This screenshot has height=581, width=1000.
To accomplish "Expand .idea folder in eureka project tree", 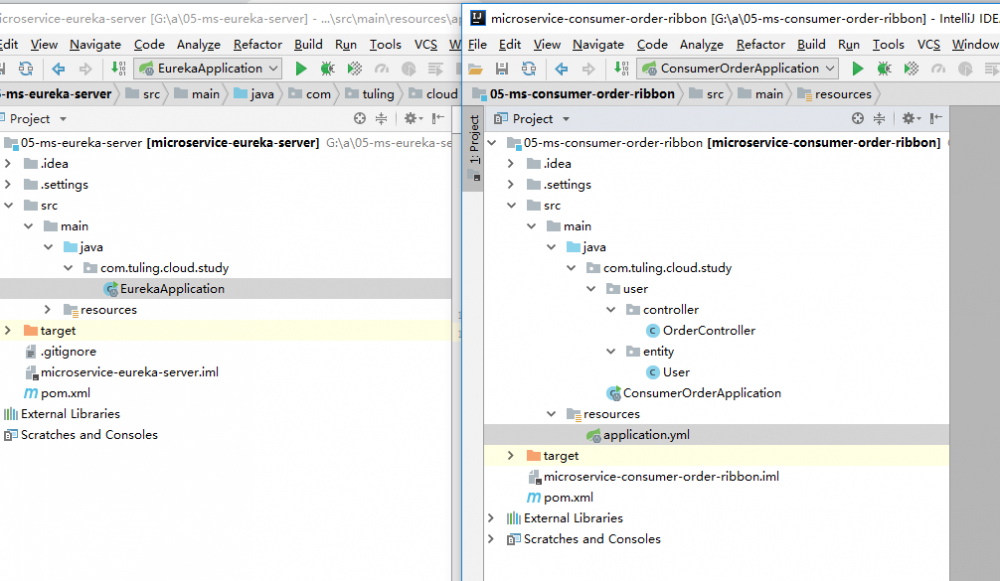I will pyautogui.click(x=8, y=164).
